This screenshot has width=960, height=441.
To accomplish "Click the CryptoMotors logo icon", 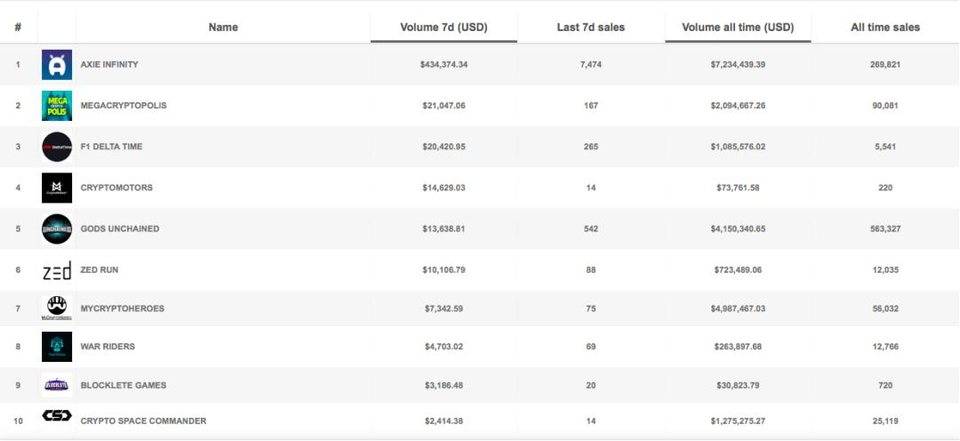I will [x=57, y=188].
